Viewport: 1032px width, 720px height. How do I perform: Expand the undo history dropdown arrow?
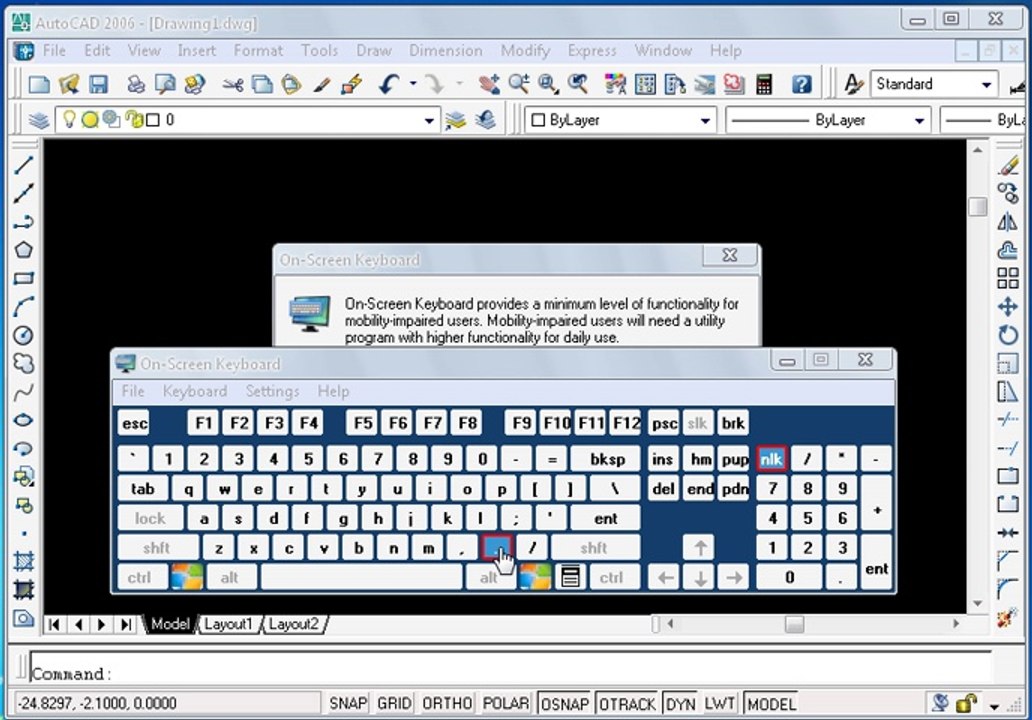413,84
